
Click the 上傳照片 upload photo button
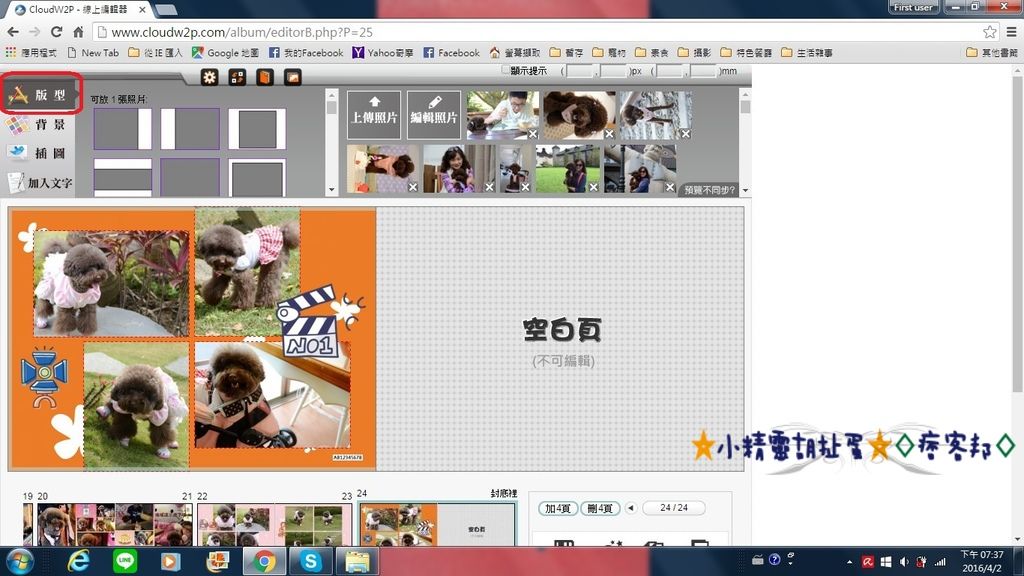[x=374, y=115]
